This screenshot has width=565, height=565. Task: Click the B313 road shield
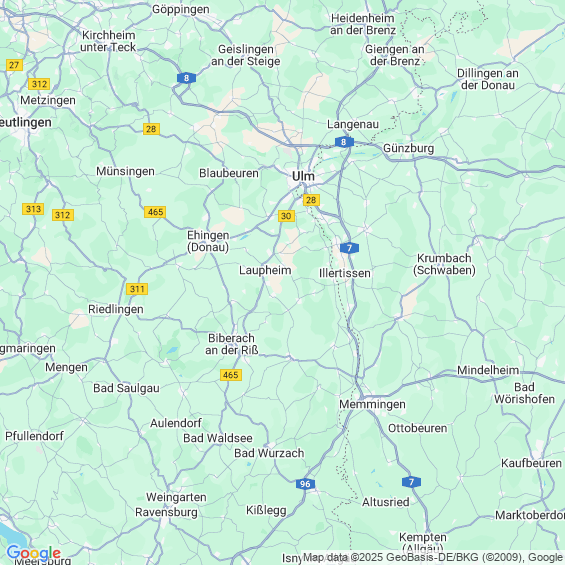point(33,209)
